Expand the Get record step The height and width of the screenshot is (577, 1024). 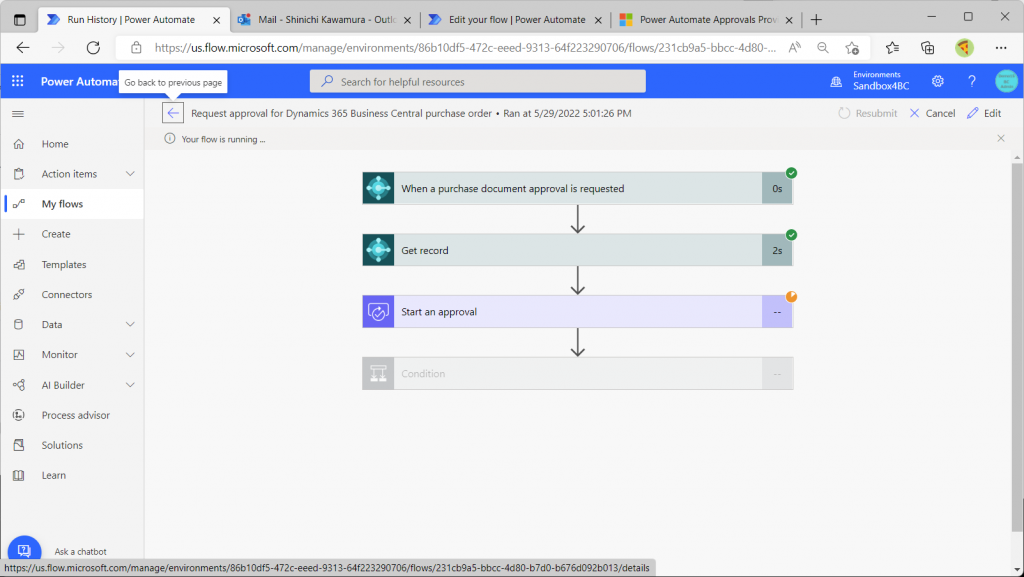coord(577,250)
